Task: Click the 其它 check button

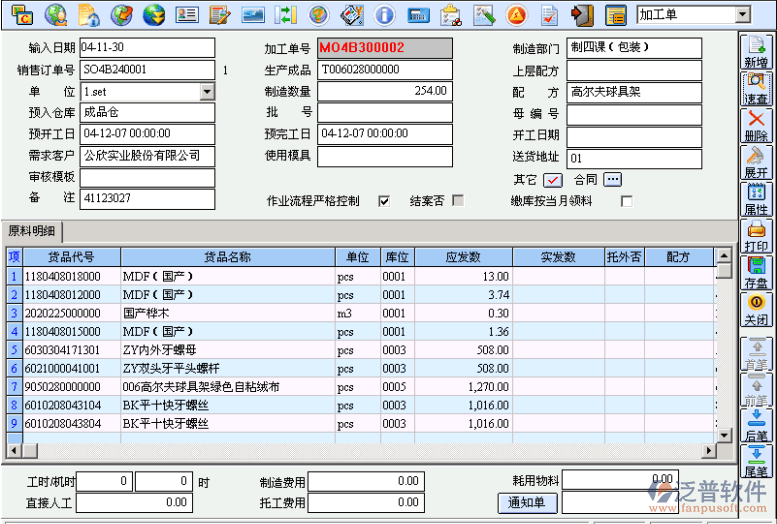Action: click(x=553, y=180)
